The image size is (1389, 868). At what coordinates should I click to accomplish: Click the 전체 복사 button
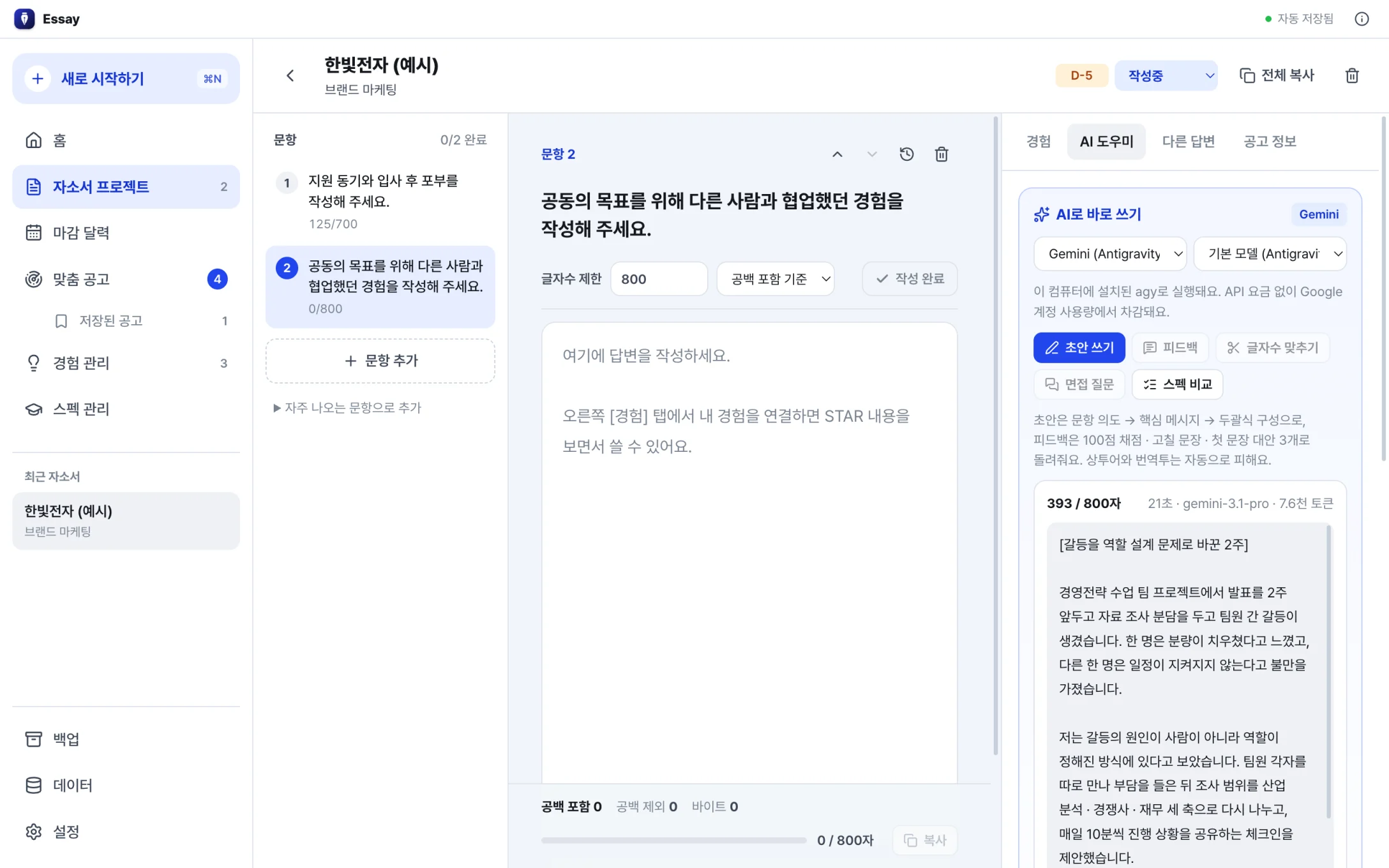click(1277, 76)
